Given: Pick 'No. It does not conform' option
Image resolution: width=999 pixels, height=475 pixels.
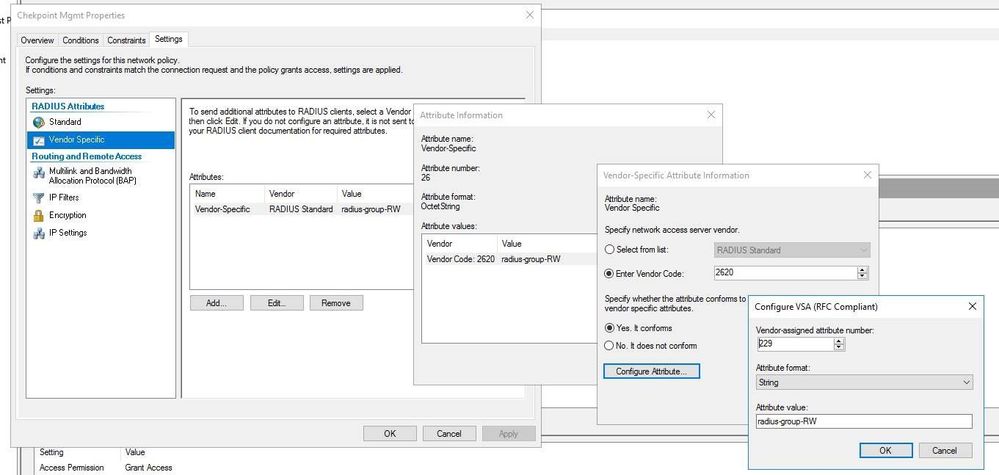Looking at the screenshot, I should coord(611,346).
